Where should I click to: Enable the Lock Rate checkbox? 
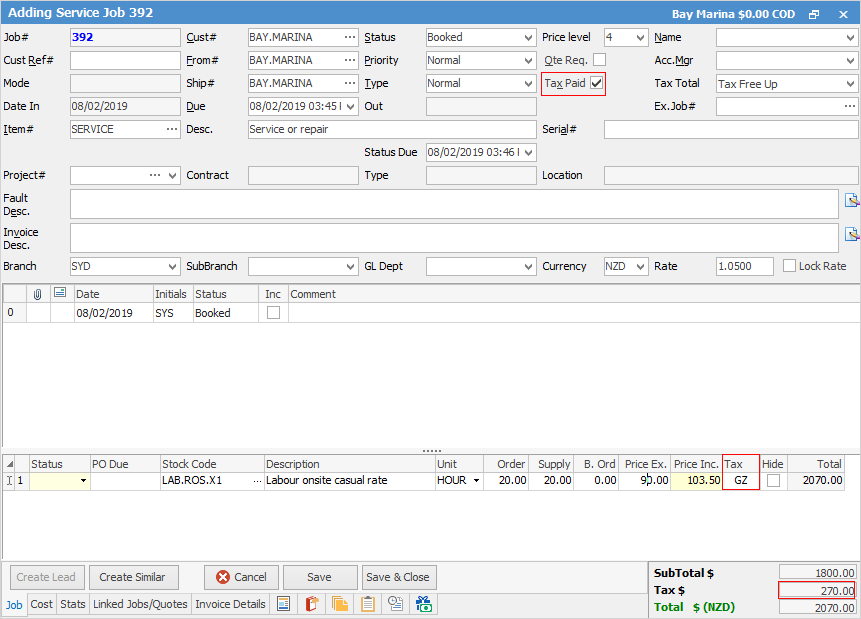(x=790, y=266)
